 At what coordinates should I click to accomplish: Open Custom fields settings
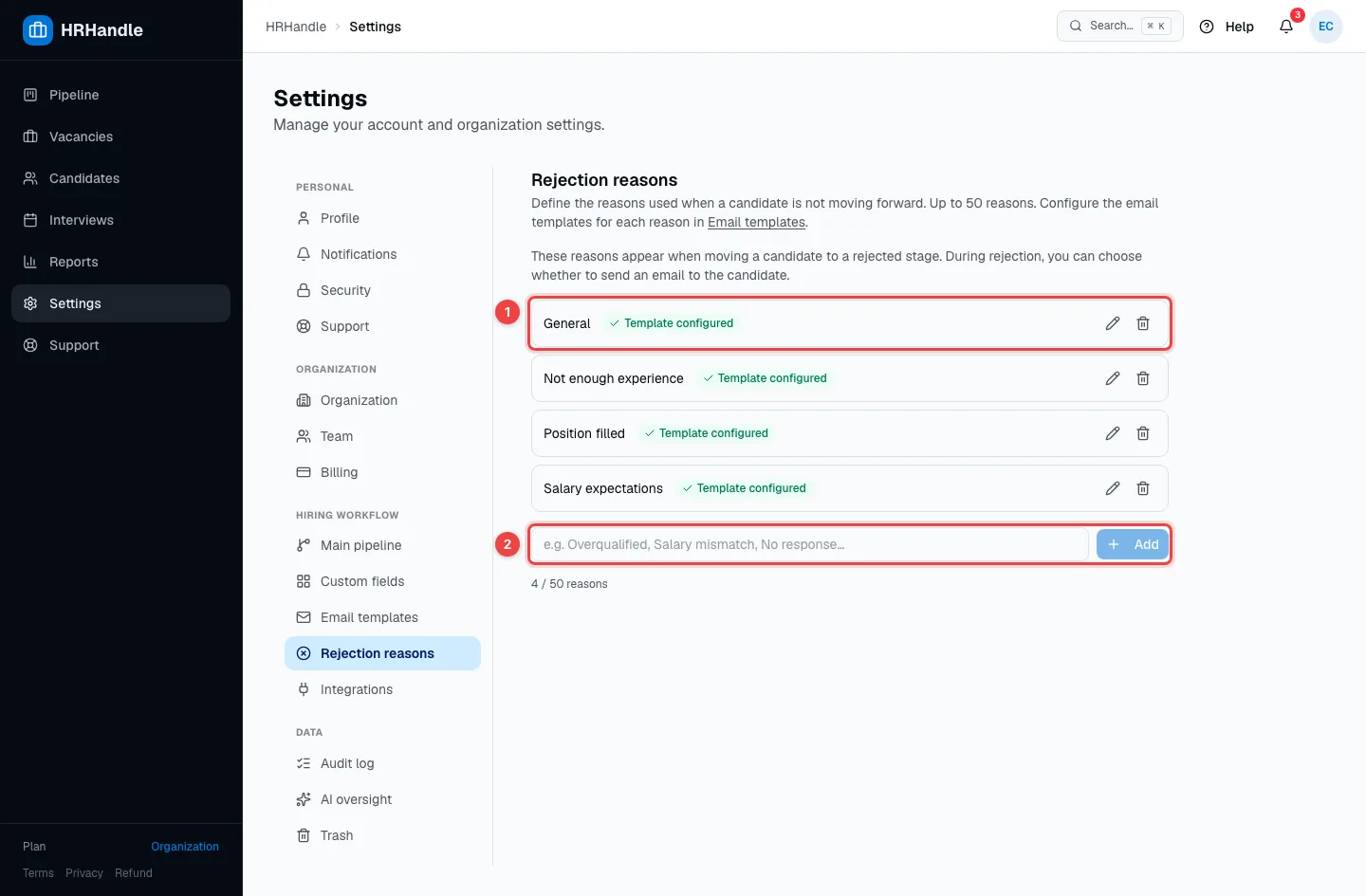pyautogui.click(x=382, y=581)
